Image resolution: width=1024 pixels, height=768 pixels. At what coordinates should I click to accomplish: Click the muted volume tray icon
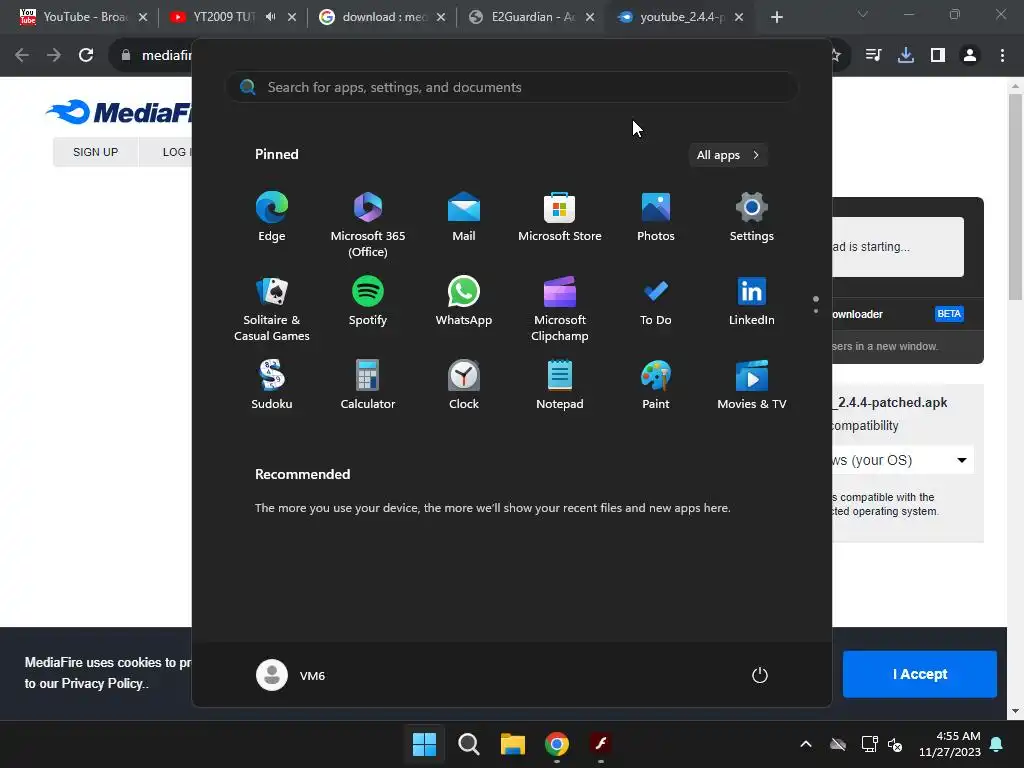tap(895, 744)
